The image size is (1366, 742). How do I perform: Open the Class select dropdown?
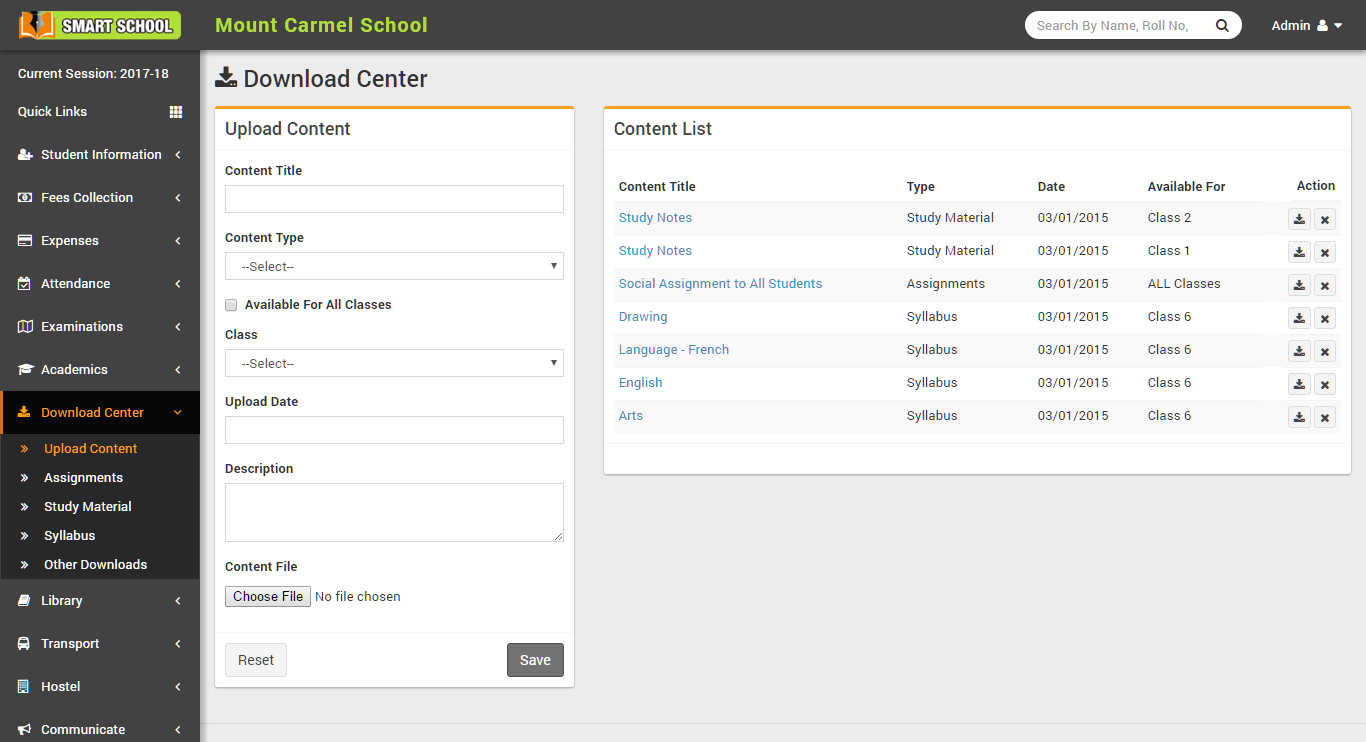point(394,363)
